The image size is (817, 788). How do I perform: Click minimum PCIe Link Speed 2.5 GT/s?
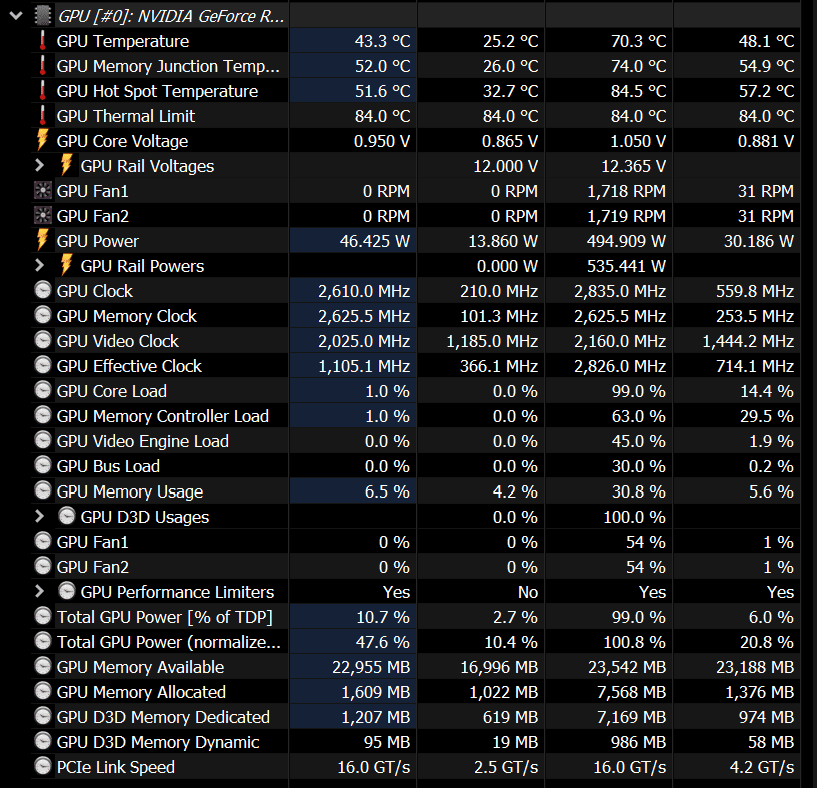pos(505,767)
